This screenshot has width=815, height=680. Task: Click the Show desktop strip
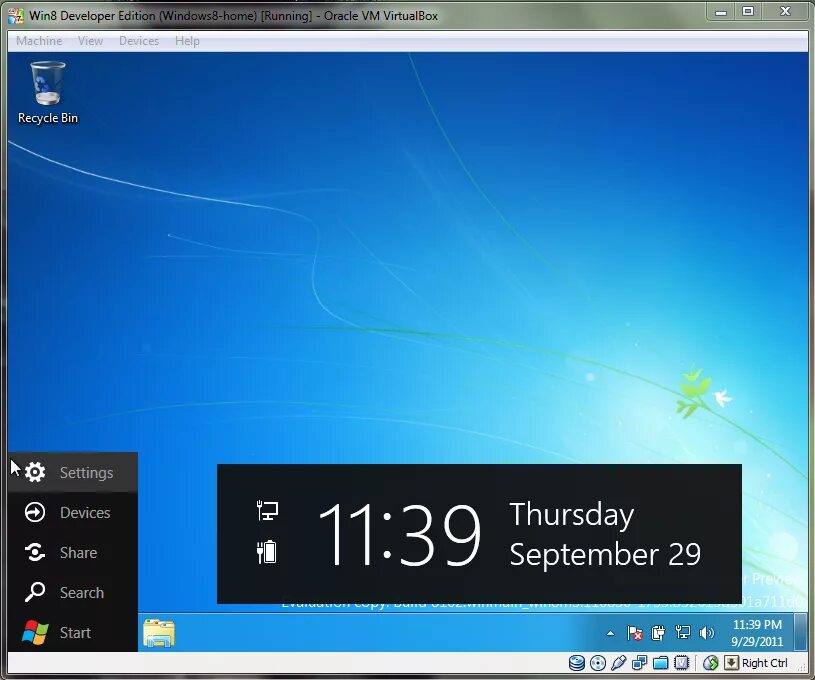coord(800,632)
